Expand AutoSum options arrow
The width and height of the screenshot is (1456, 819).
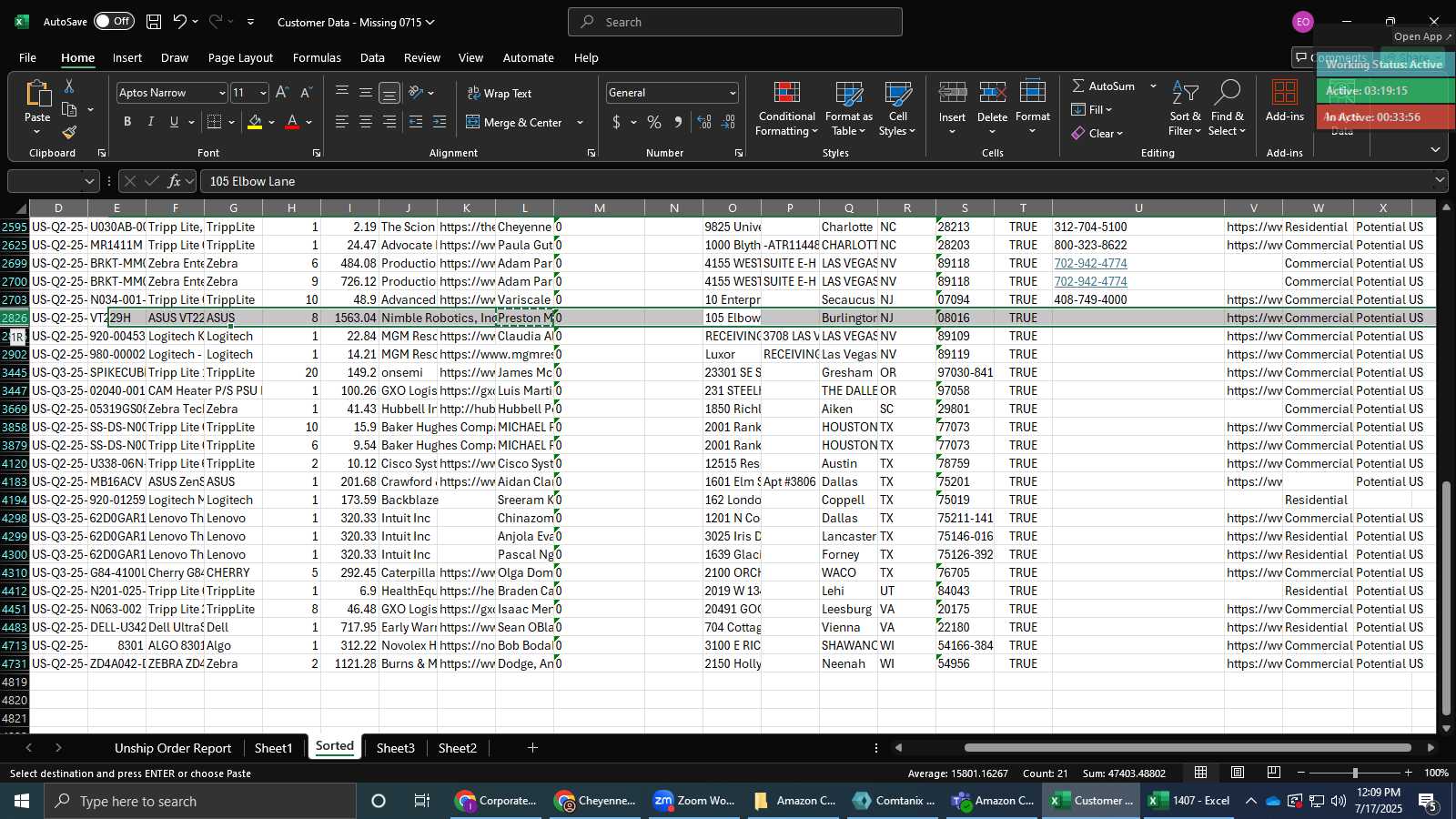[x=1153, y=86]
